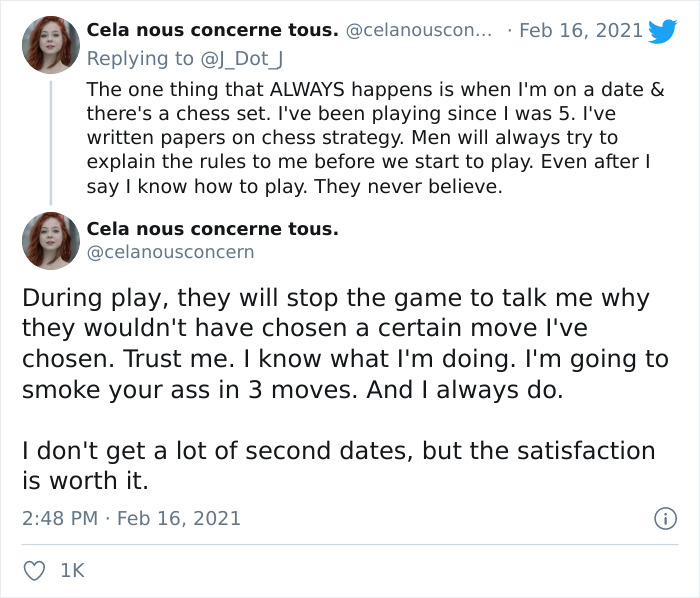Open the truncated @celanouscon... handle

419,30
